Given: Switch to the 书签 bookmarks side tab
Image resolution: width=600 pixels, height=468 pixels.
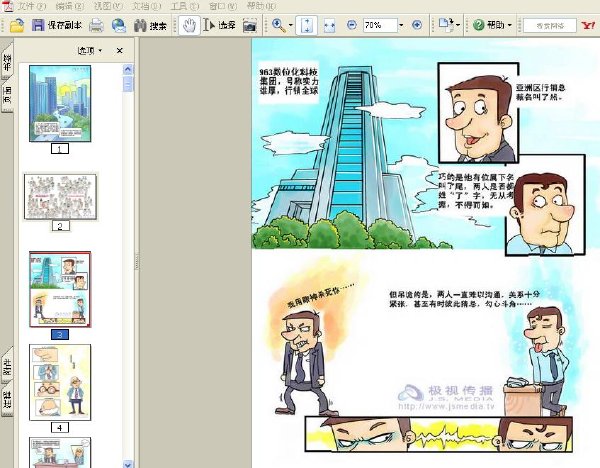Looking at the screenshot, I should pyautogui.click(x=7, y=61).
